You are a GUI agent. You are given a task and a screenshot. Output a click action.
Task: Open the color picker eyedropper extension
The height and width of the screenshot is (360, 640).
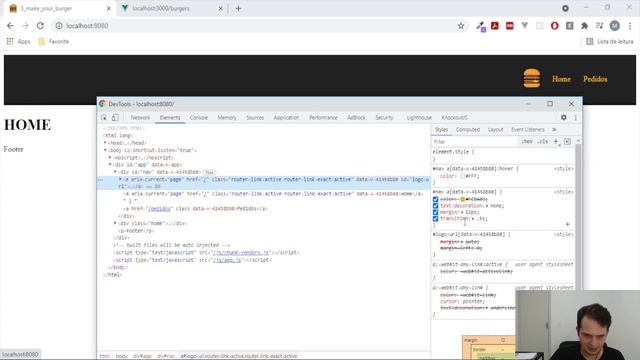tap(480, 26)
